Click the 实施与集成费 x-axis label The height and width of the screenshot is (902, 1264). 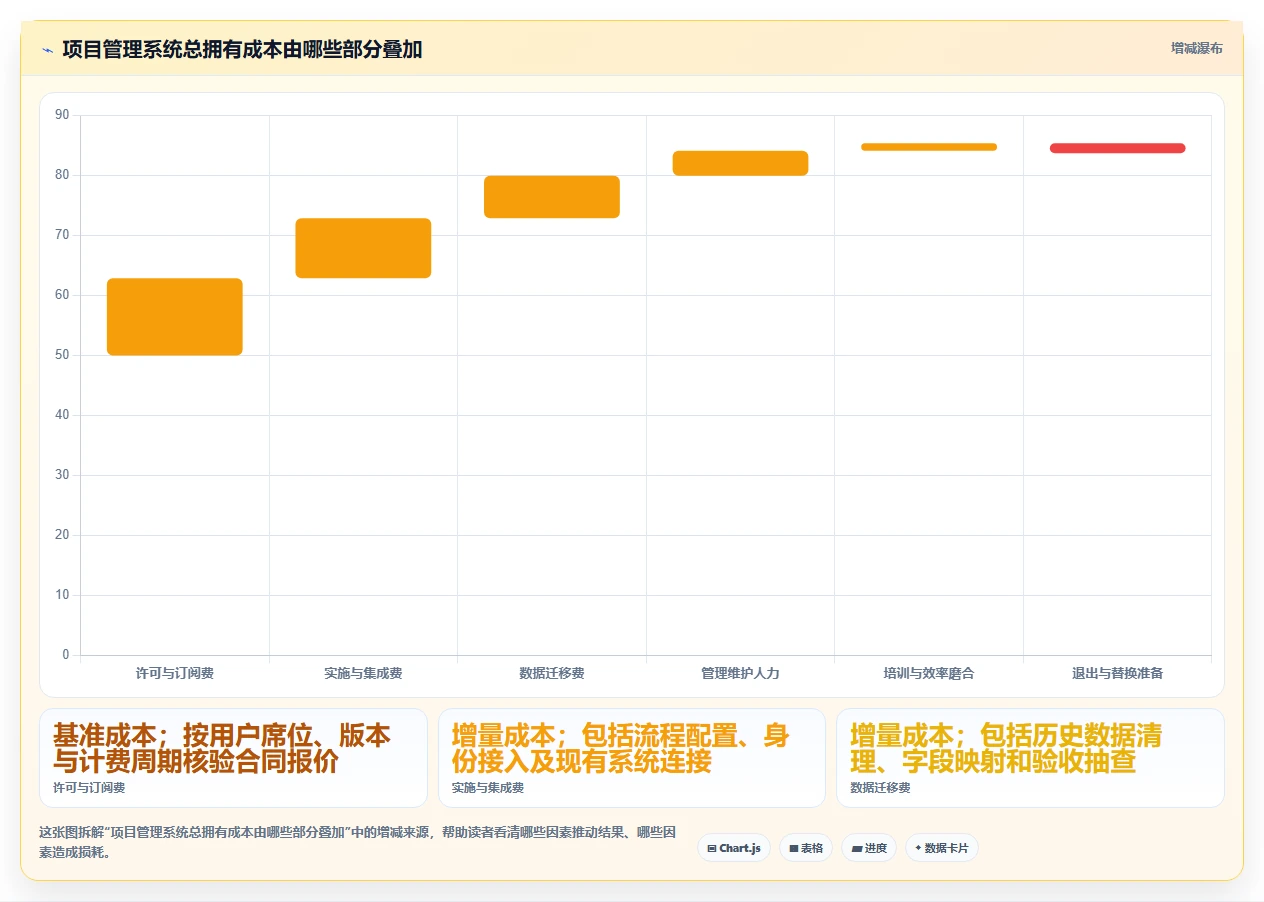363,674
